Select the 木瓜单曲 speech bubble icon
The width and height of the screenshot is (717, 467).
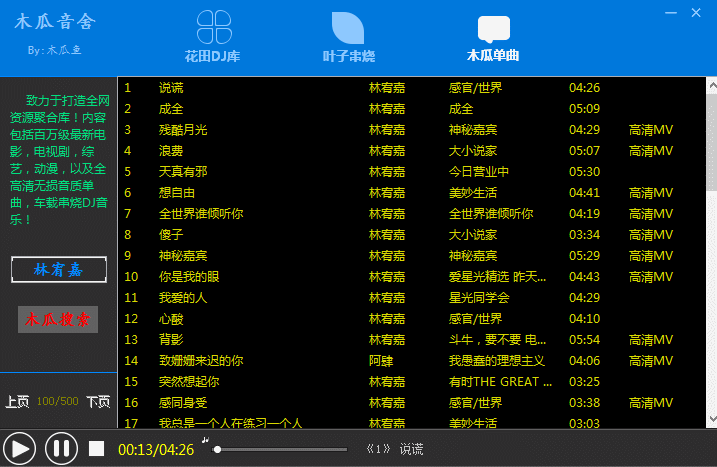click(x=493, y=28)
